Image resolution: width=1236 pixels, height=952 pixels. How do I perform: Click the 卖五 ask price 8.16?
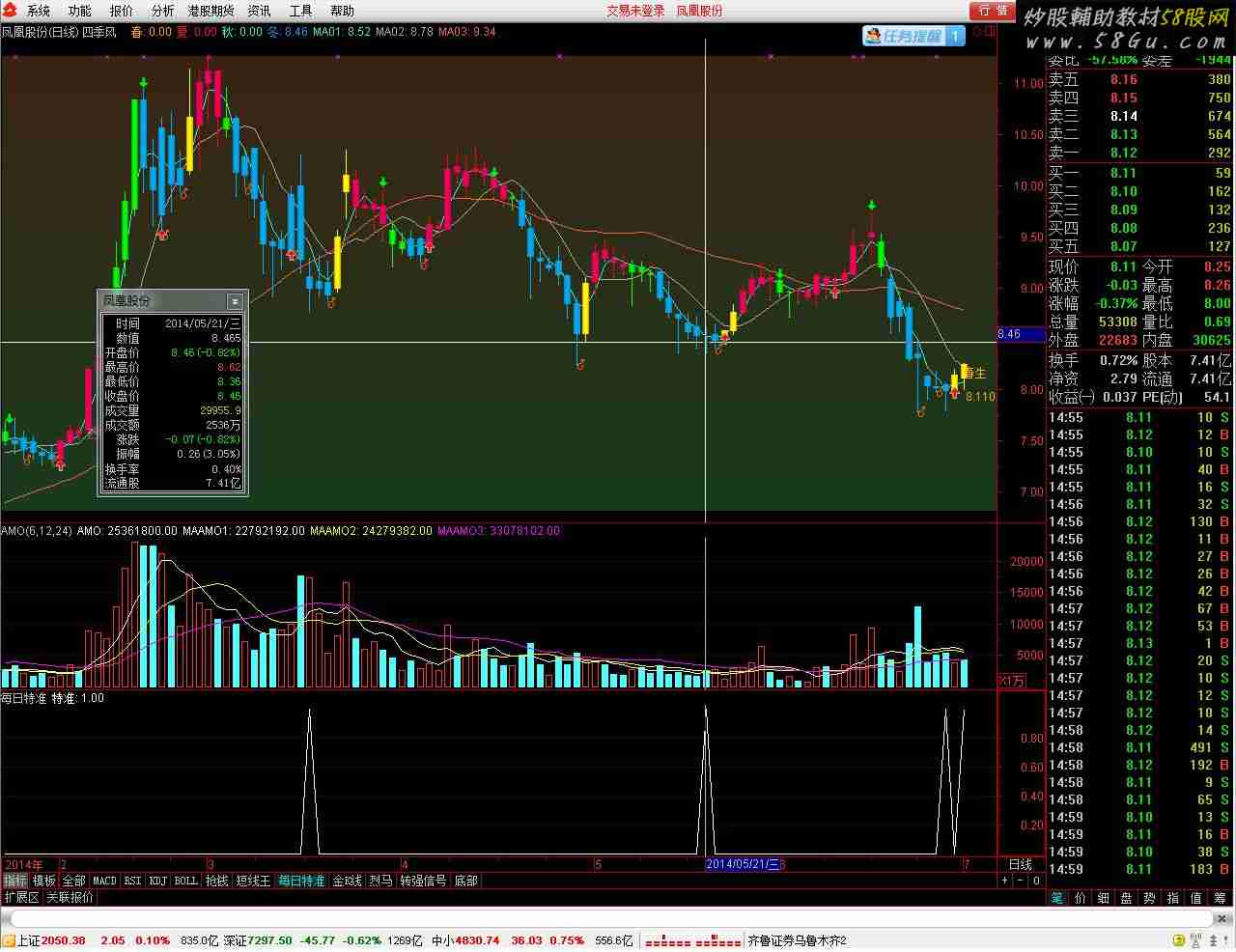click(1123, 80)
